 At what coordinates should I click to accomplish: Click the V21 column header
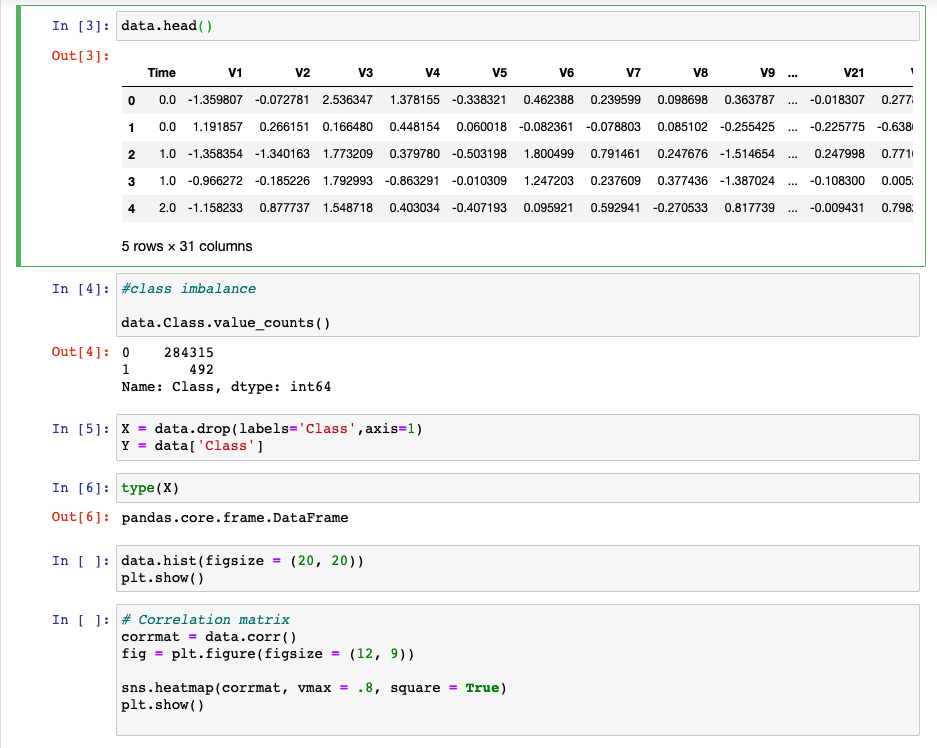(853, 73)
